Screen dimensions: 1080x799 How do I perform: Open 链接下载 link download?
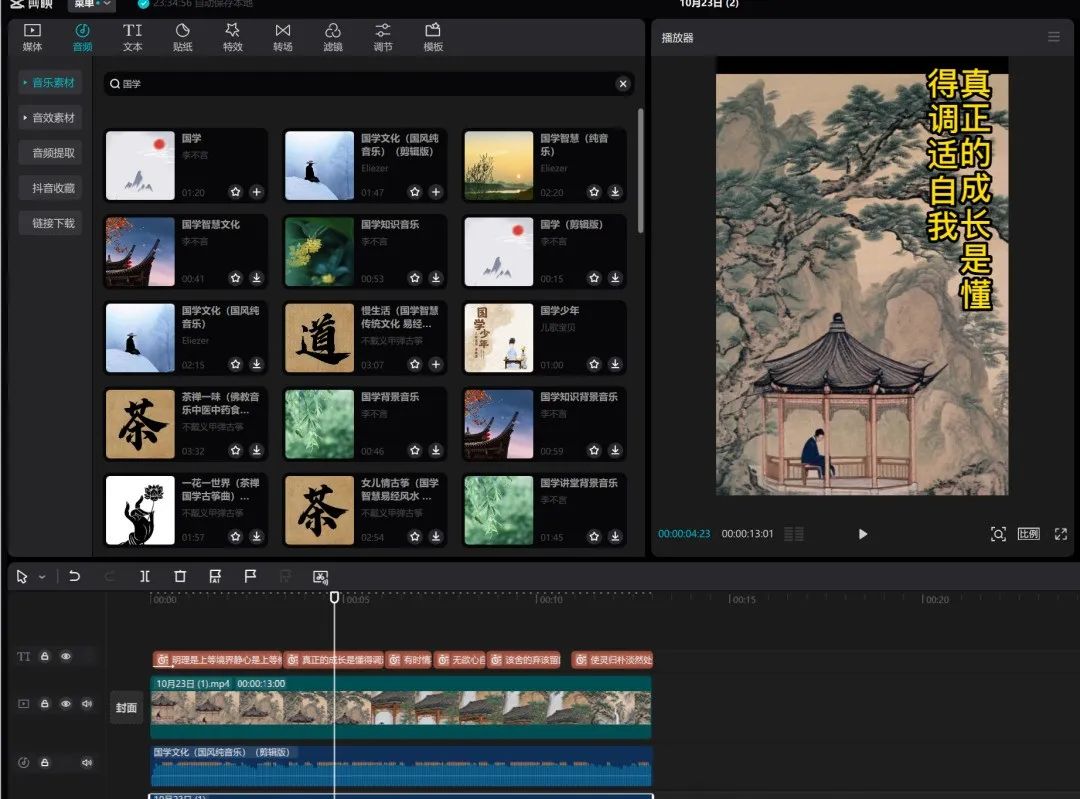[50, 223]
